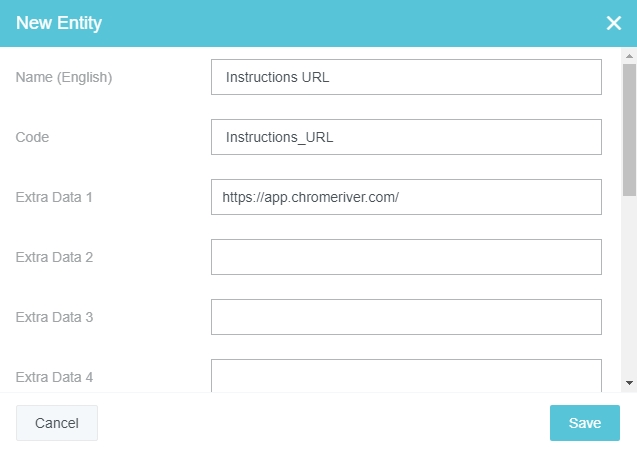Click the "Extra Data 4" label
Image resolution: width=637 pixels, height=452 pixels.
(x=54, y=377)
